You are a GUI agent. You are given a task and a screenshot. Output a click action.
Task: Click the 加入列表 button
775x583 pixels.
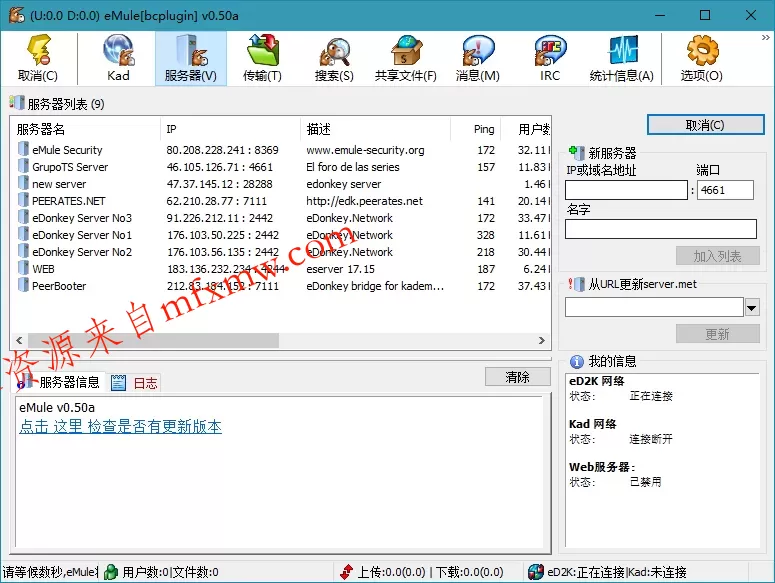pyautogui.click(x=718, y=256)
